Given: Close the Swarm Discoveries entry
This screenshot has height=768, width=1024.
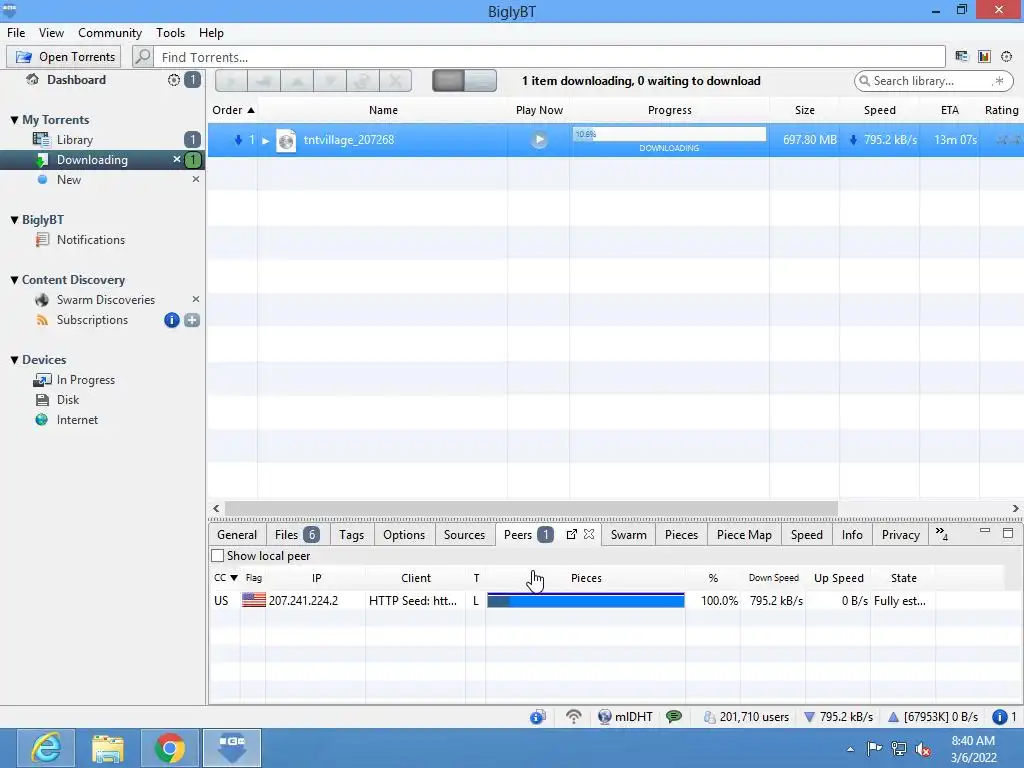Looking at the screenshot, I should [195, 299].
